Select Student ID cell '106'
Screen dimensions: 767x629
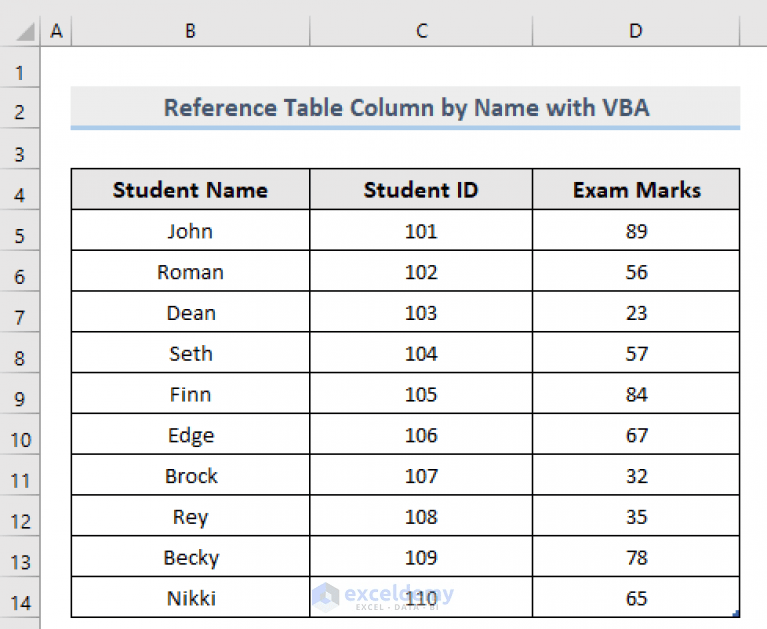click(421, 434)
